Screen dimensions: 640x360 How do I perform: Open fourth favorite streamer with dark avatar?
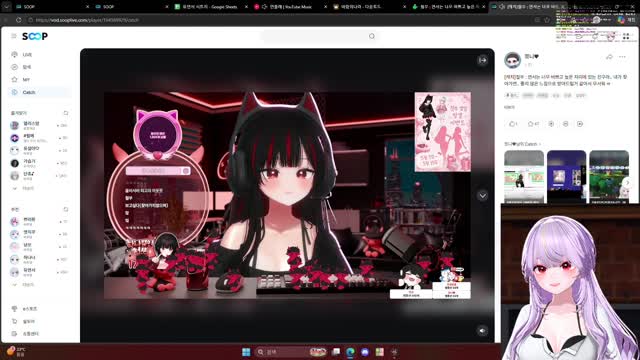40,163
